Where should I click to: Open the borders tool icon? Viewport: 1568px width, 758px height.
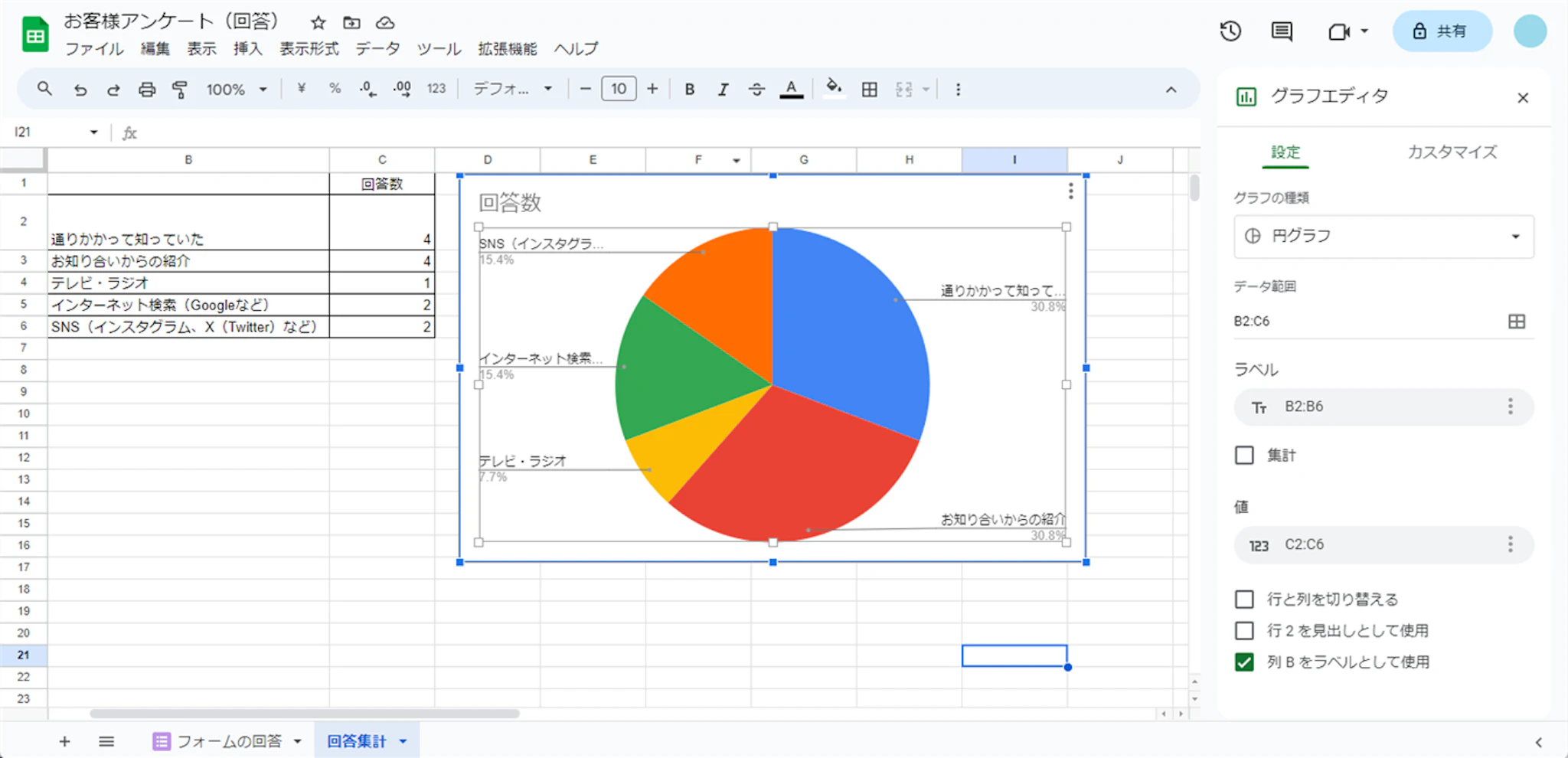(x=869, y=90)
